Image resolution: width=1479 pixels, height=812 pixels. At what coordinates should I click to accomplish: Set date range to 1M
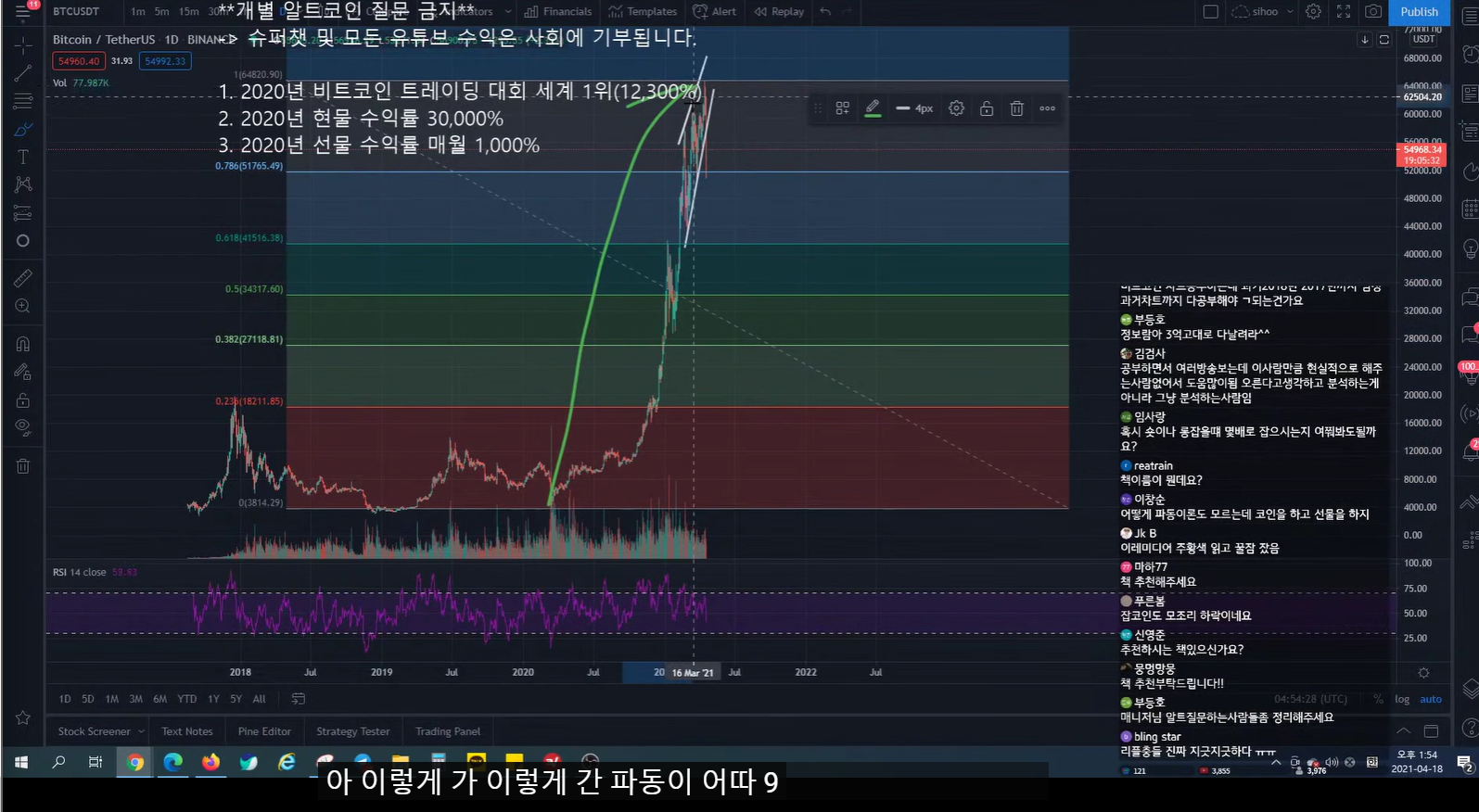[112, 699]
